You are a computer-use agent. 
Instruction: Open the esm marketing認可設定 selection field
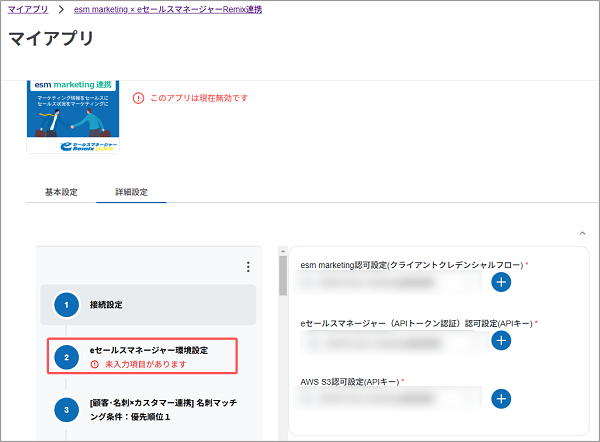pos(390,283)
